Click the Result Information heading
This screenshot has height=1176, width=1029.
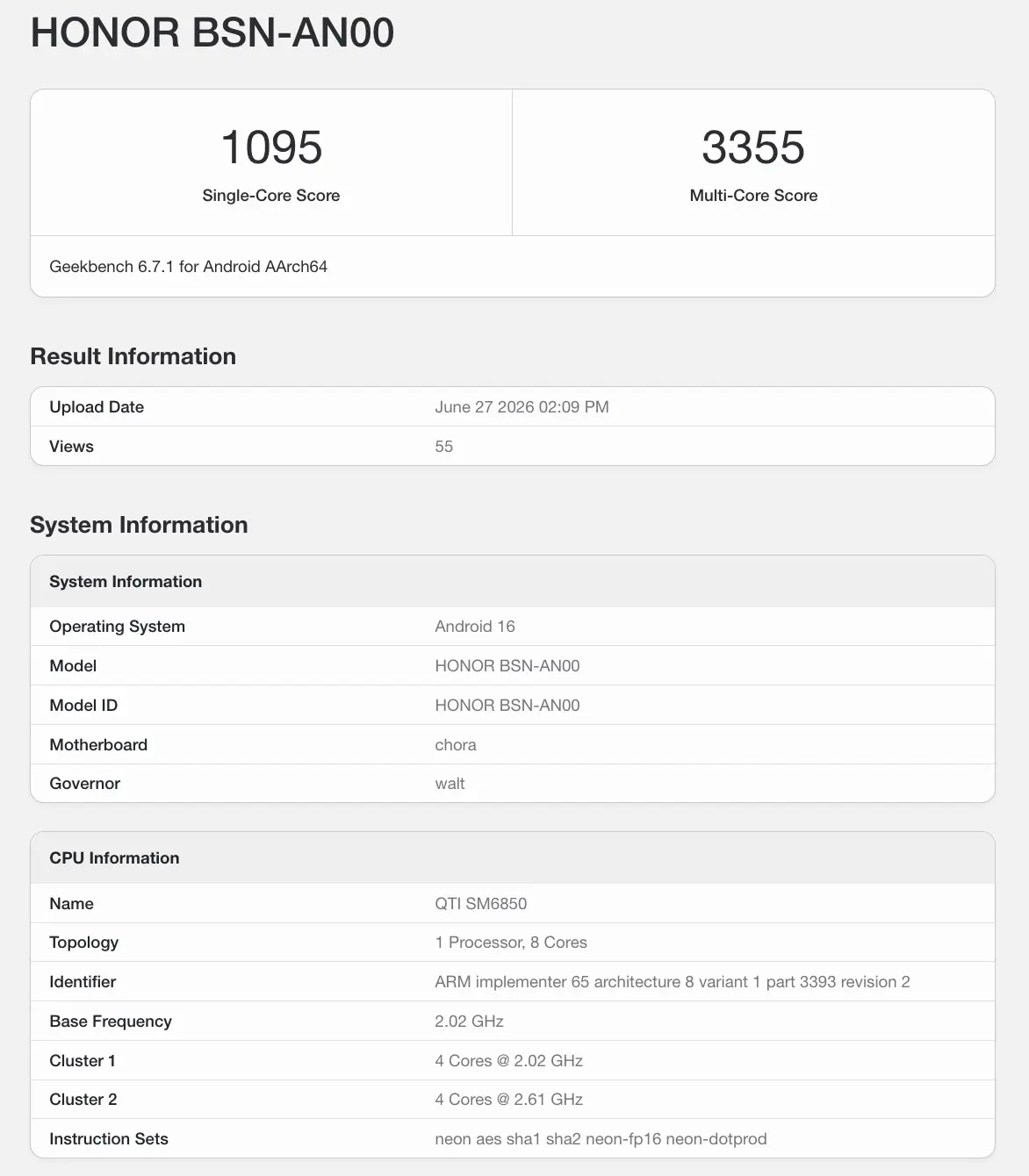[133, 356]
